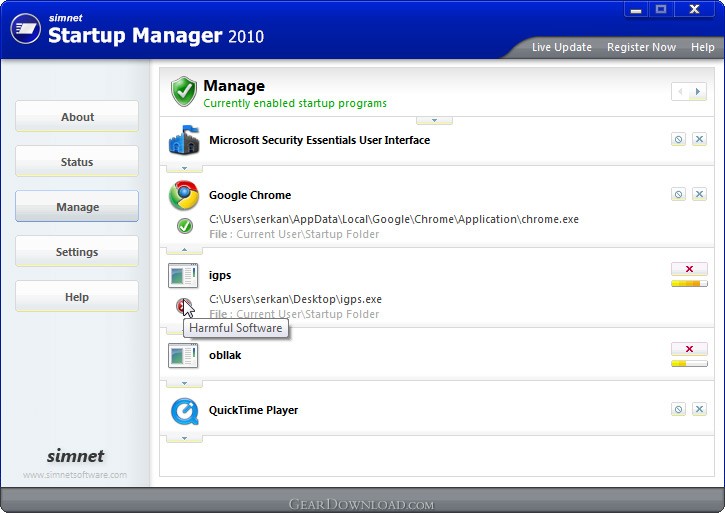Go to the next page arrow
Viewport: 725px width, 513px height.
pyautogui.click(x=698, y=92)
